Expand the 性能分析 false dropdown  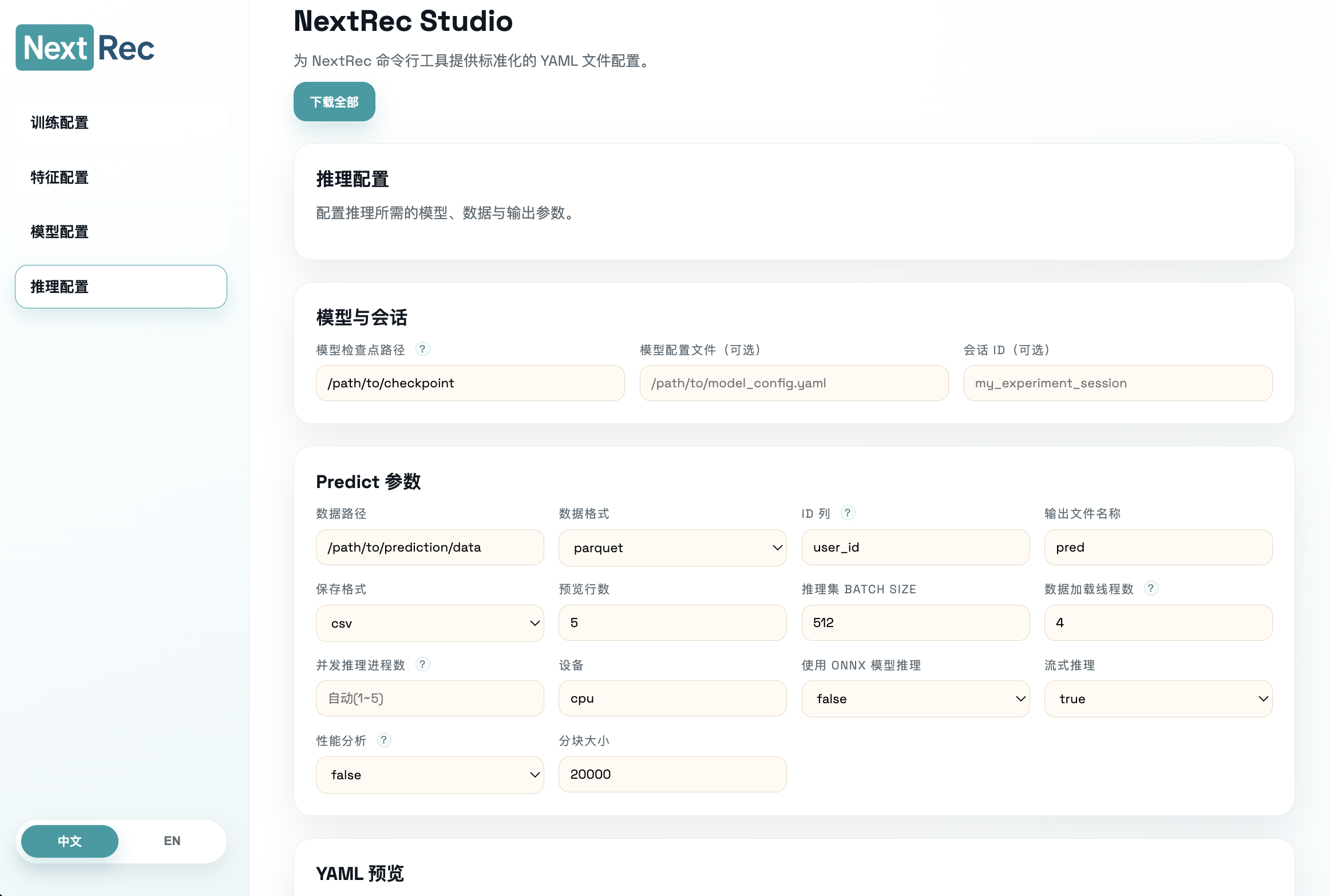[x=429, y=775]
